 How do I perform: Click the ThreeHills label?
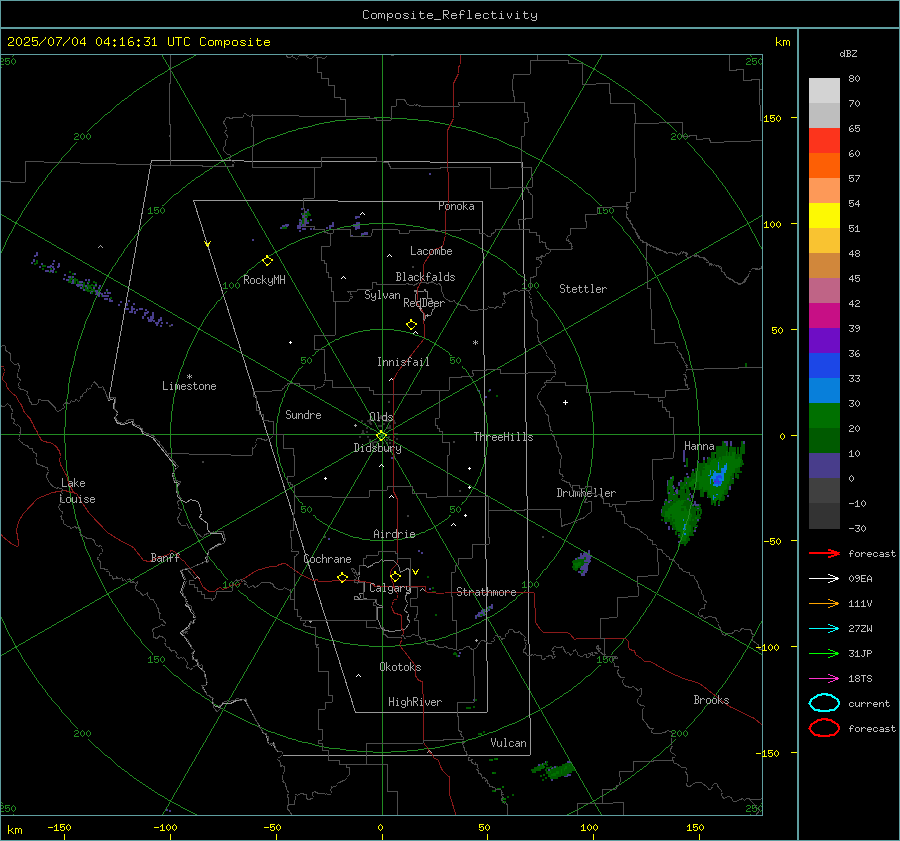[503, 437]
